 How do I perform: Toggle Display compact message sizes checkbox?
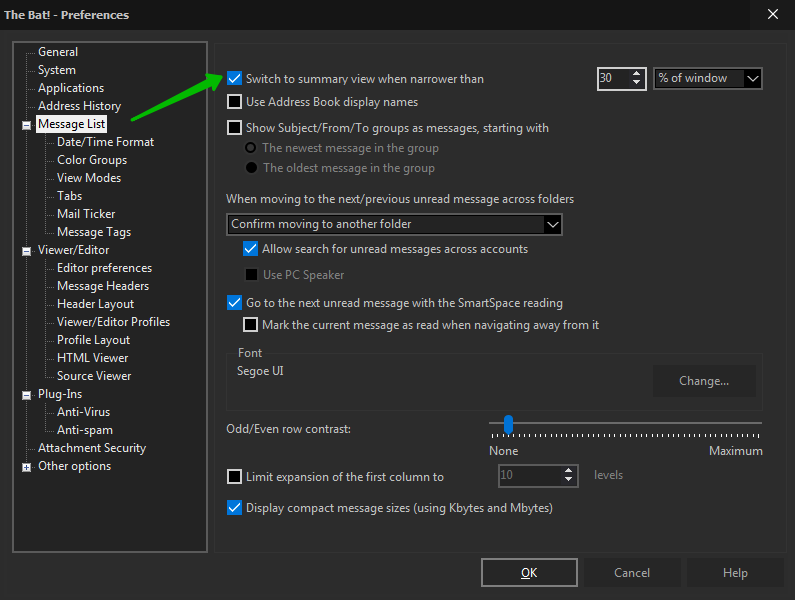click(x=234, y=508)
